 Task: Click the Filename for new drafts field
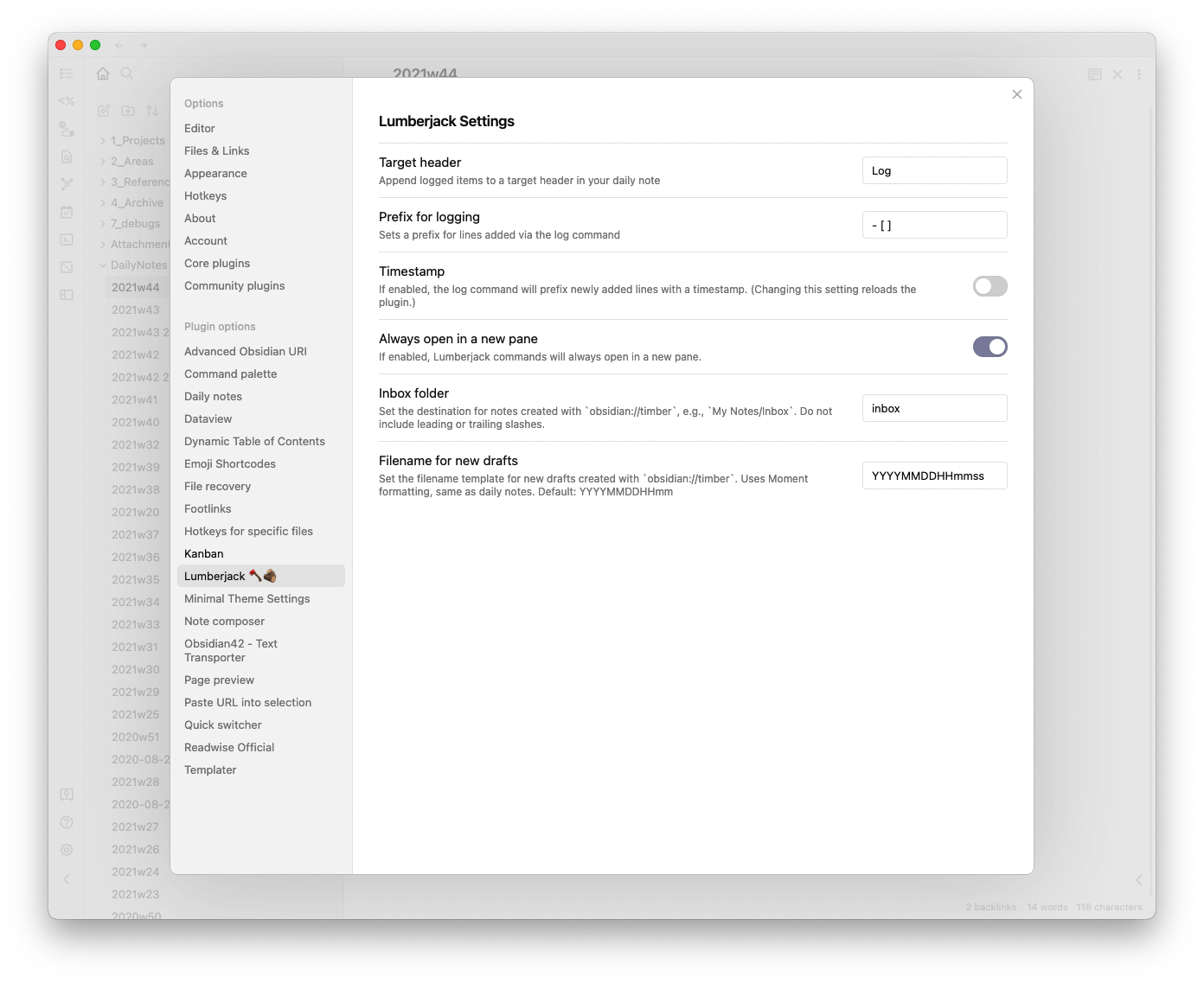(935, 476)
